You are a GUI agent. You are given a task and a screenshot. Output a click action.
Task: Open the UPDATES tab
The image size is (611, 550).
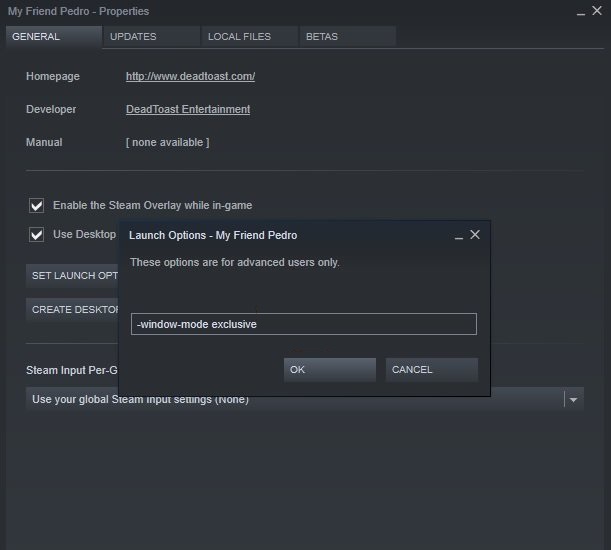click(x=152, y=37)
